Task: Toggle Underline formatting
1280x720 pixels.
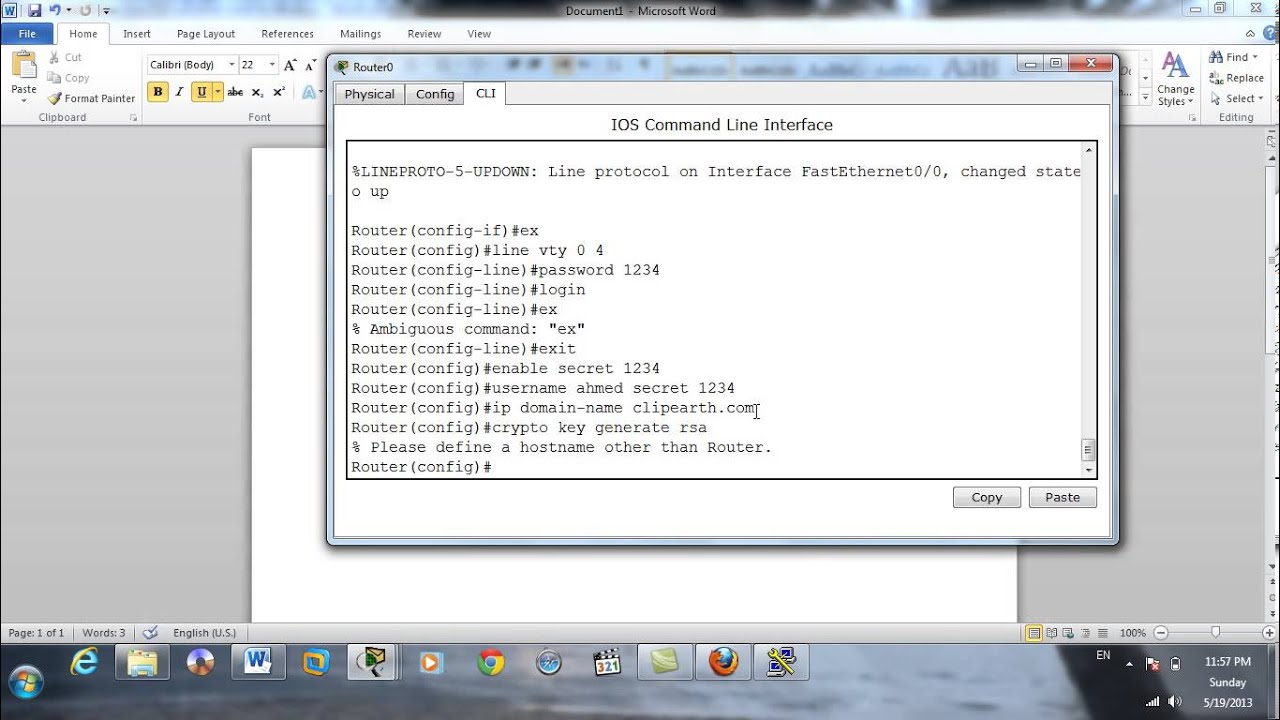Action: [x=201, y=92]
